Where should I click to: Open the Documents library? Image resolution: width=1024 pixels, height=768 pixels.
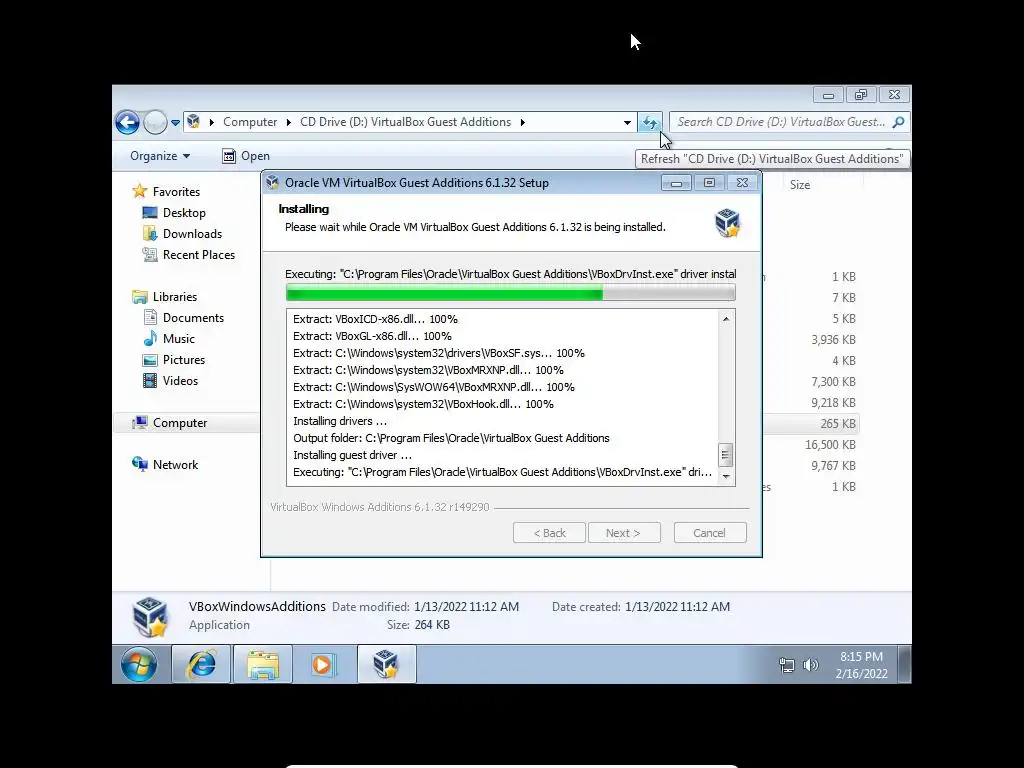pos(193,318)
